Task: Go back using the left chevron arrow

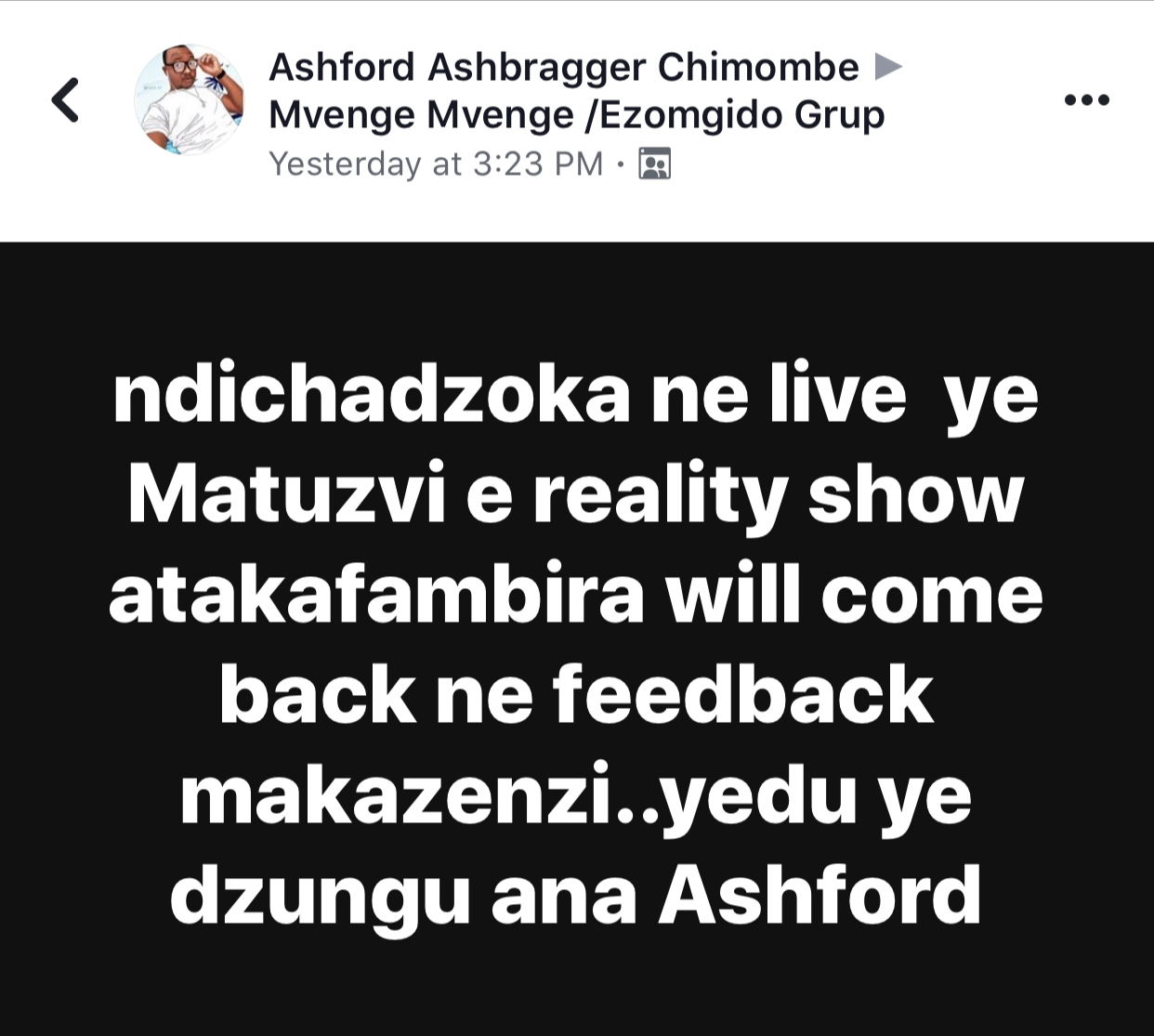Action: [x=65, y=99]
